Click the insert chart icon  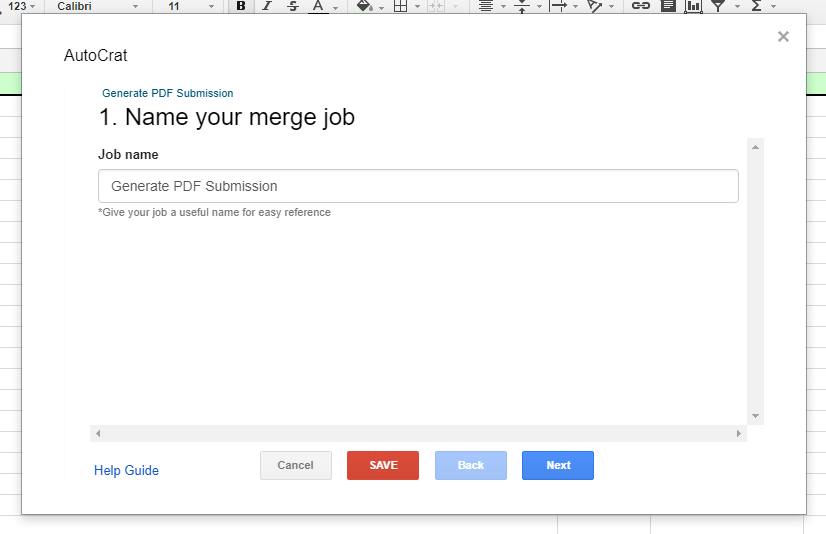(x=693, y=6)
